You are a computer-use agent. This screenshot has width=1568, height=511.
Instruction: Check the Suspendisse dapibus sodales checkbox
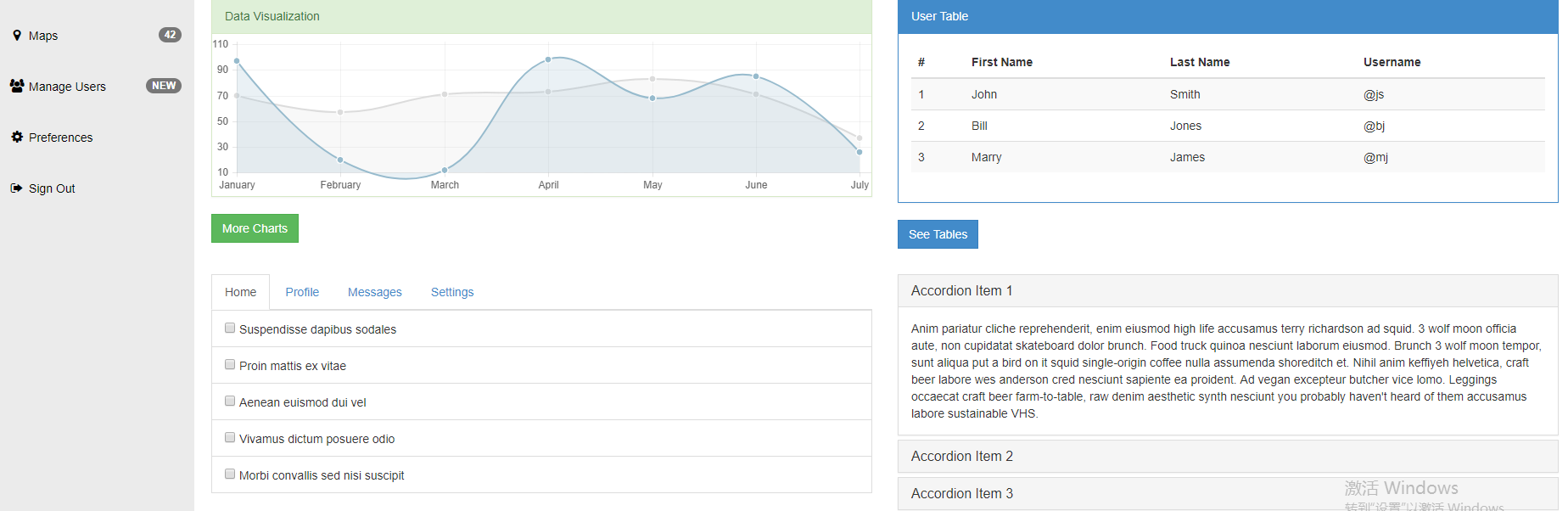[x=230, y=328]
